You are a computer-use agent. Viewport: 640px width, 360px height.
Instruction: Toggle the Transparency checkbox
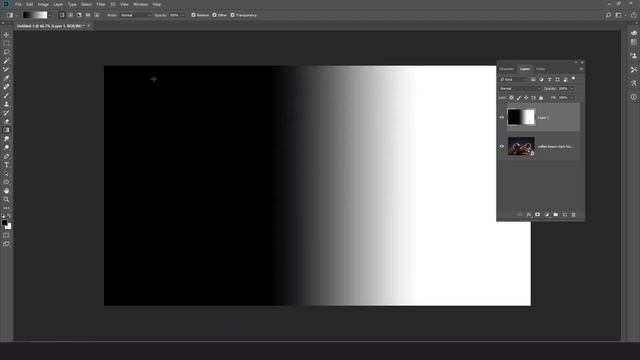coord(233,15)
